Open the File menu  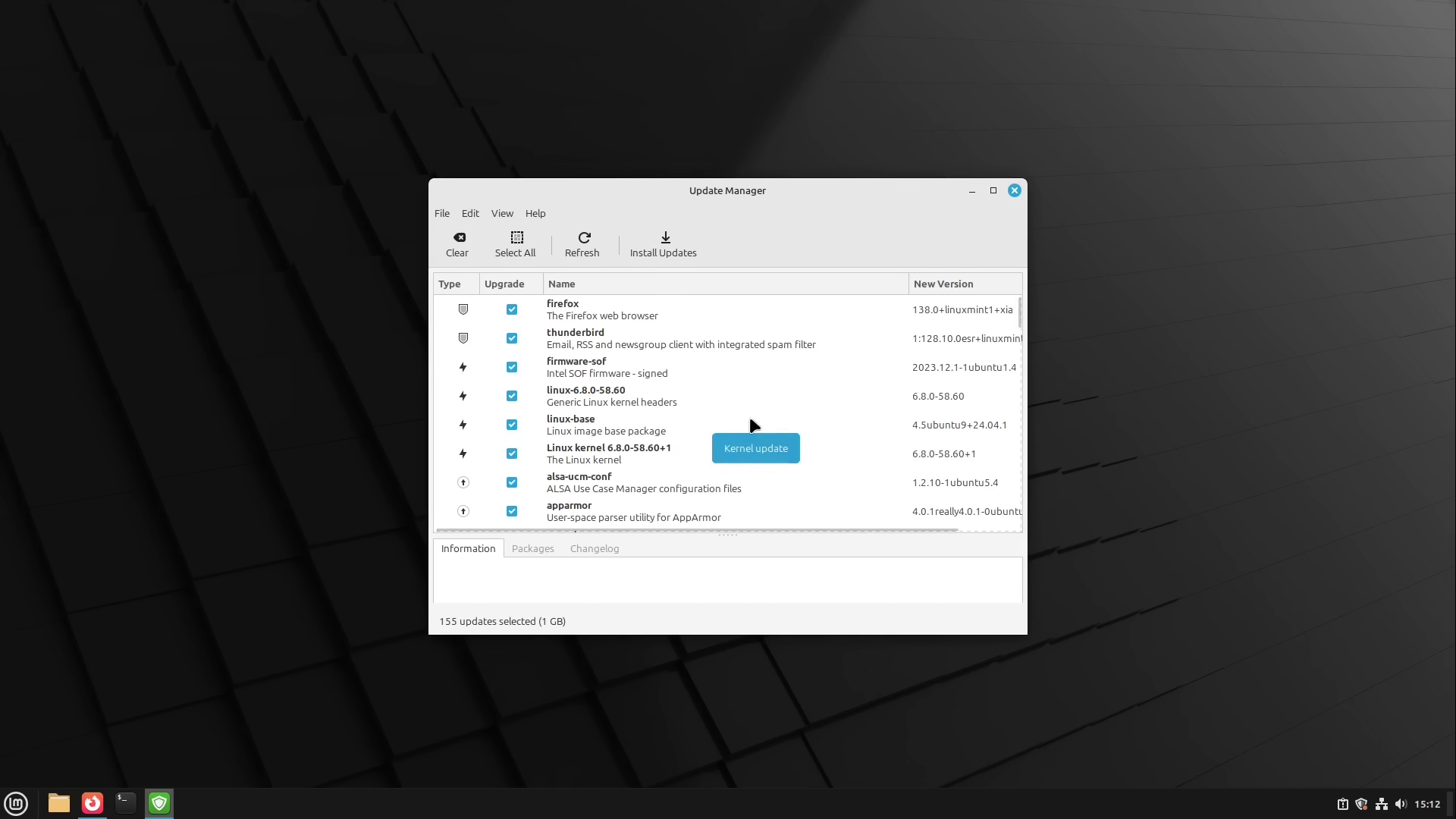(441, 213)
